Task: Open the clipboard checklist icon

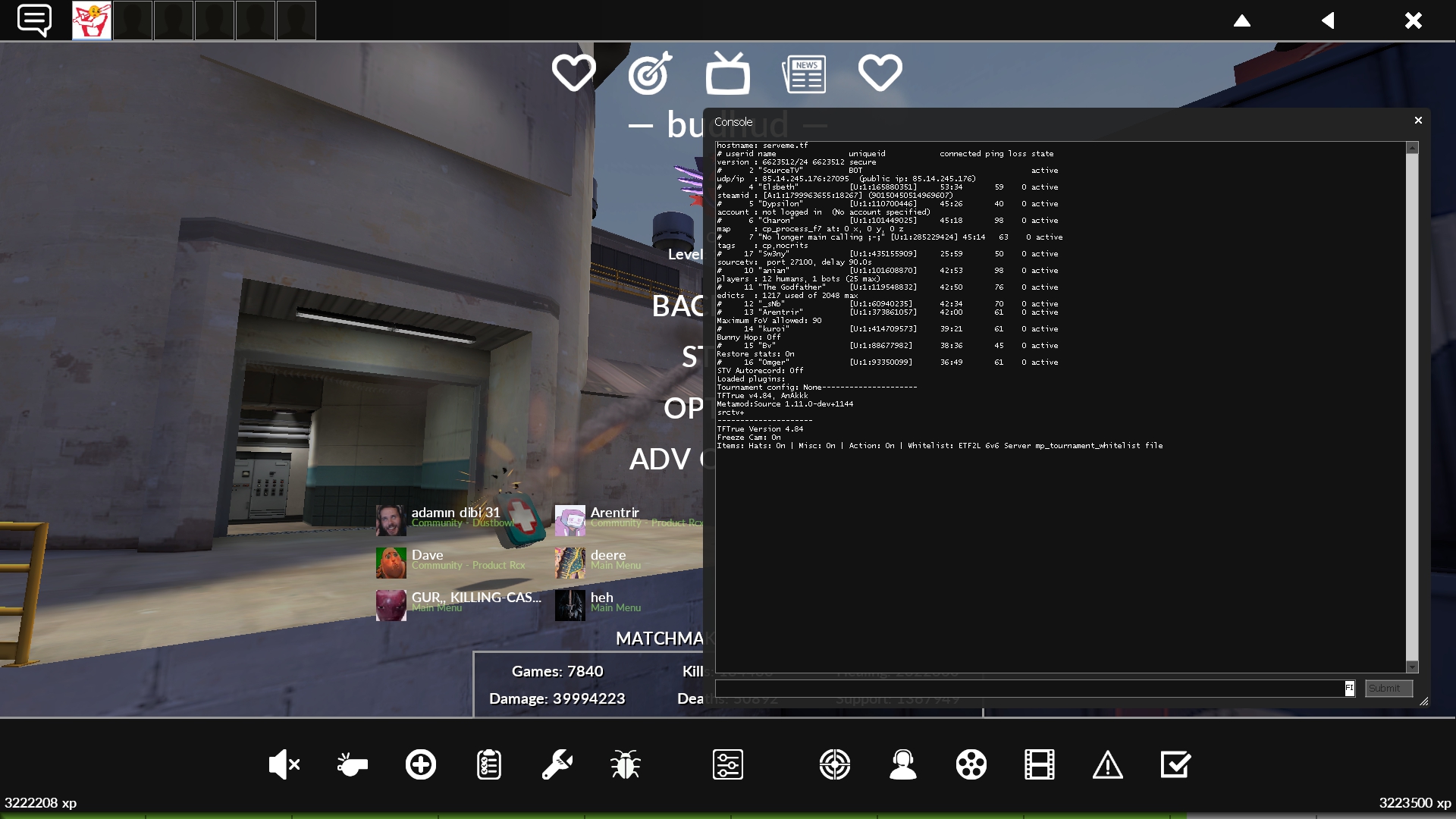Action: tap(489, 764)
